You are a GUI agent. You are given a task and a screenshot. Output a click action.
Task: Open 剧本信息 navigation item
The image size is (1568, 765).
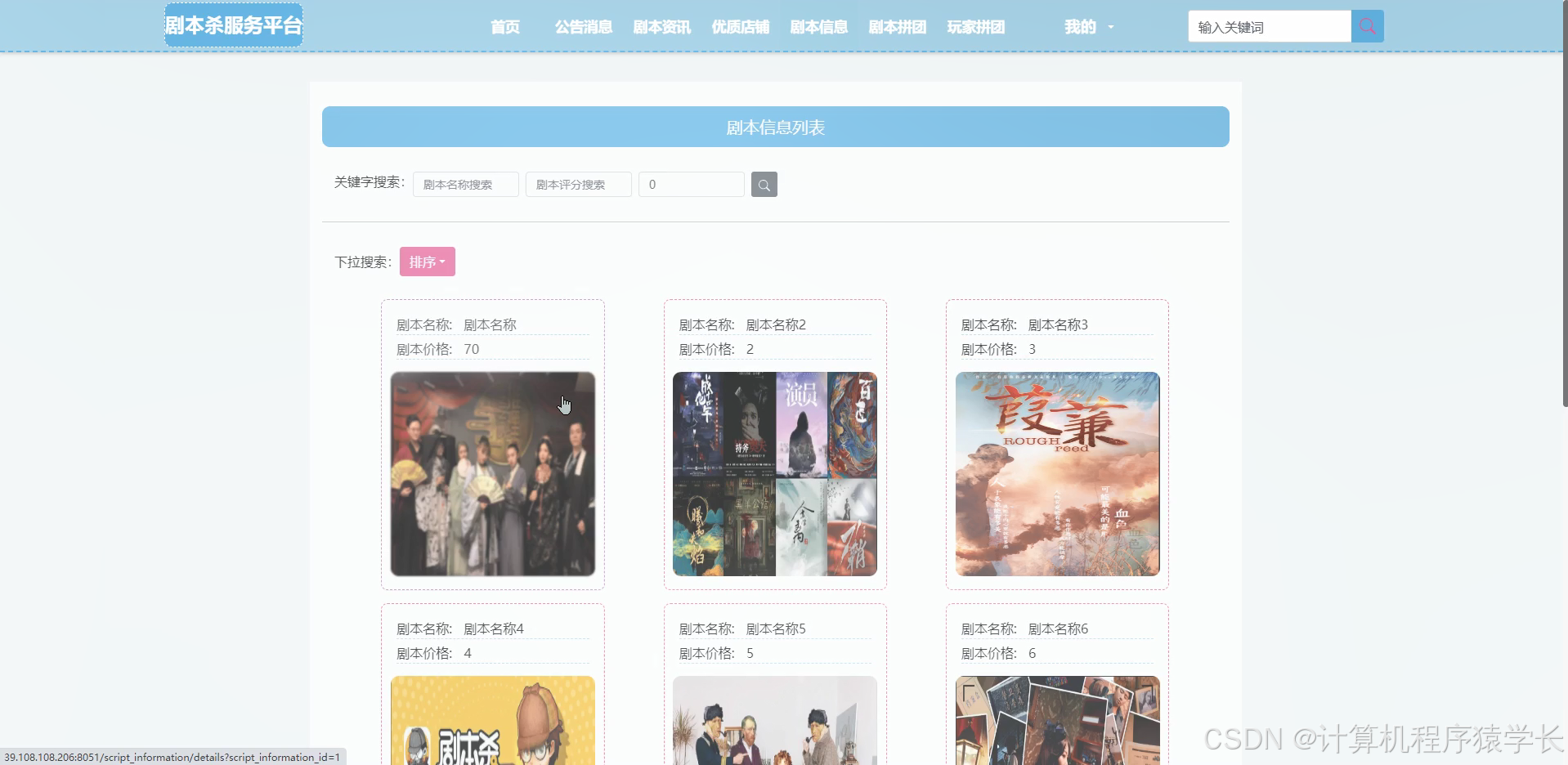coord(818,27)
